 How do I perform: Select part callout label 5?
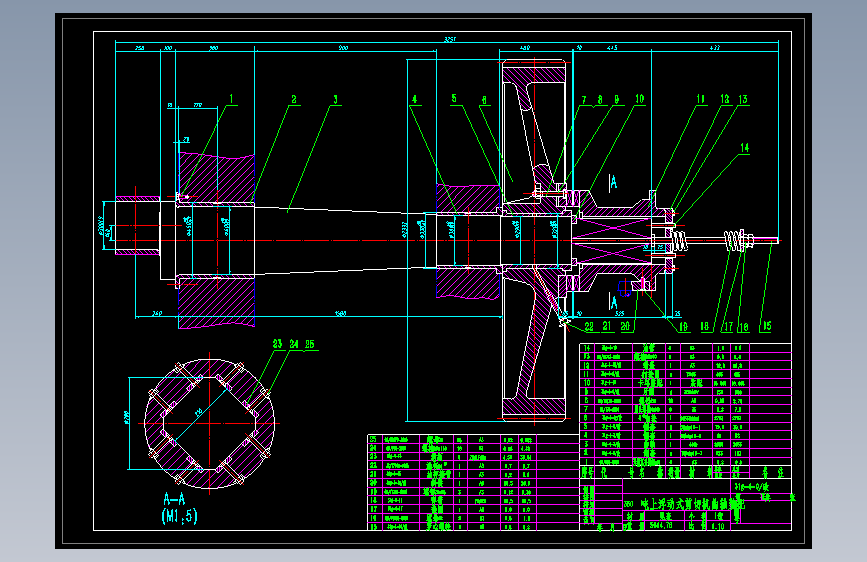tap(454, 98)
